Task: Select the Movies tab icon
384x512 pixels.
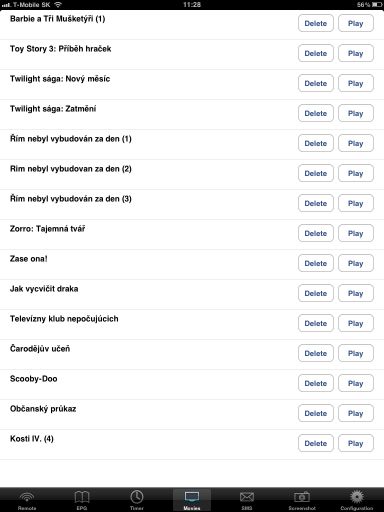Action: point(192,499)
